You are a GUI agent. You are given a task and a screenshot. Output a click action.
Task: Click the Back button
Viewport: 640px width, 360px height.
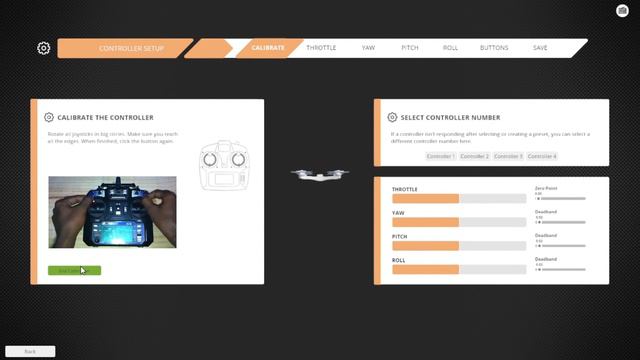point(30,351)
